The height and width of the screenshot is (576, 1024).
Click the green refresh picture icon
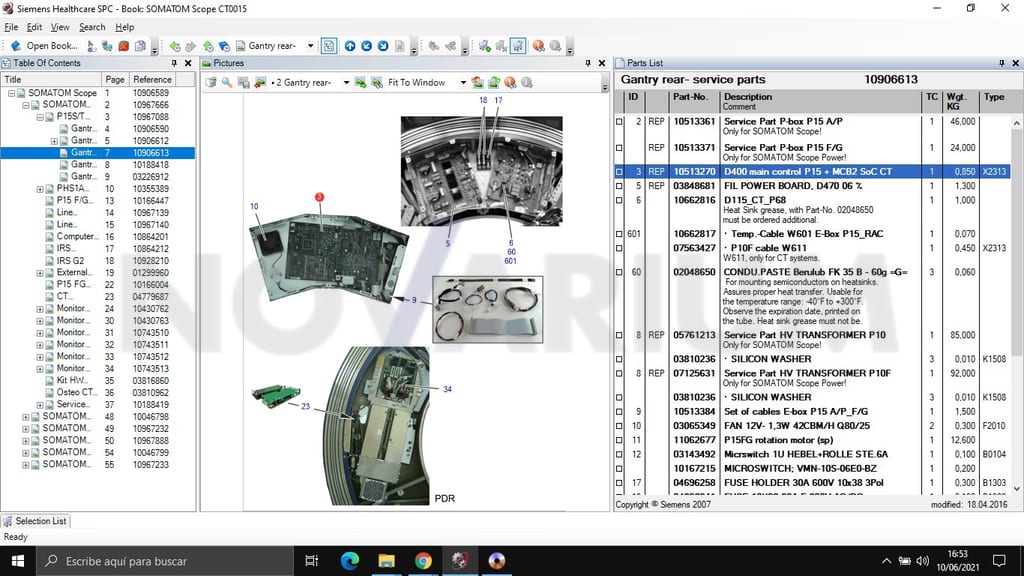click(x=494, y=82)
